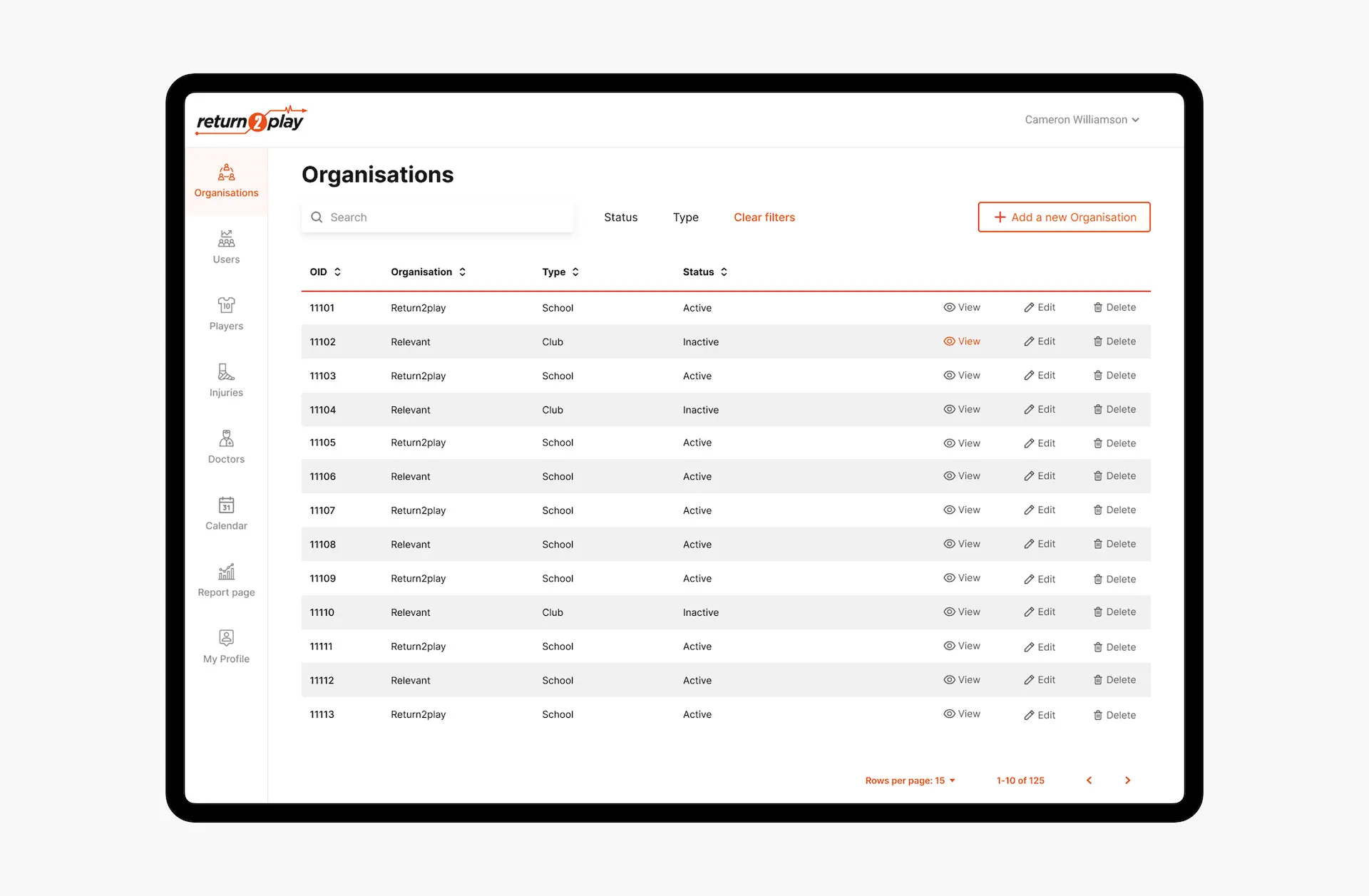Screen dimensions: 1369x896
Task: Open the Users section in the sidebar
Action: click(x=226, y=247)
